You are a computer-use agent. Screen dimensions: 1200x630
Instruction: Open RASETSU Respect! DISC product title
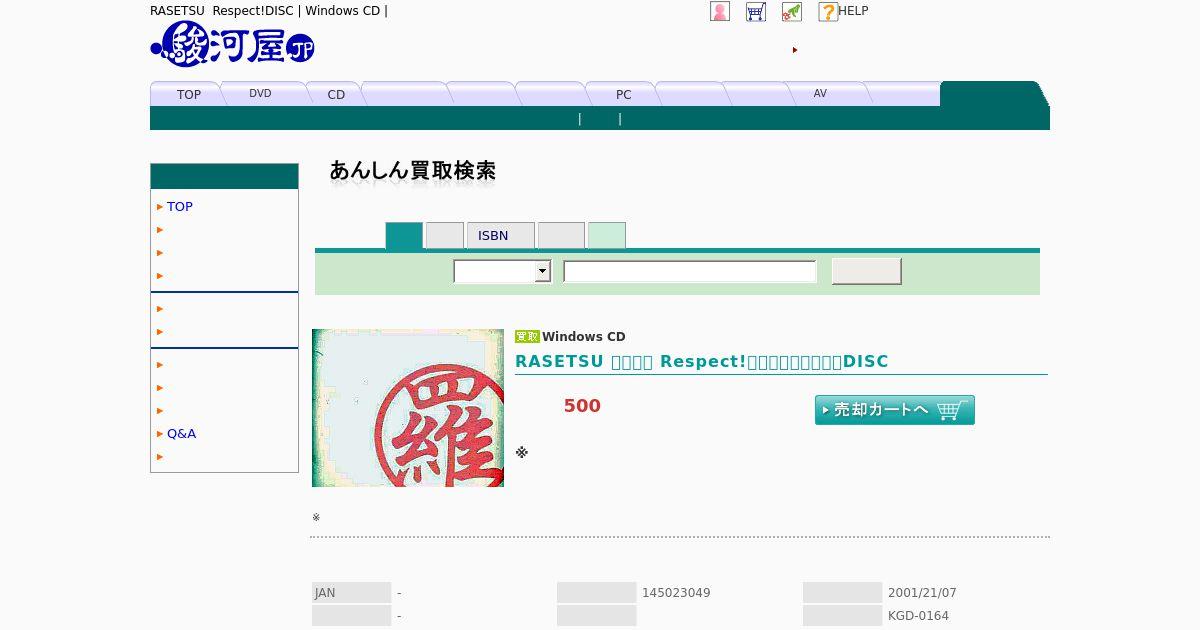(702, 361)
